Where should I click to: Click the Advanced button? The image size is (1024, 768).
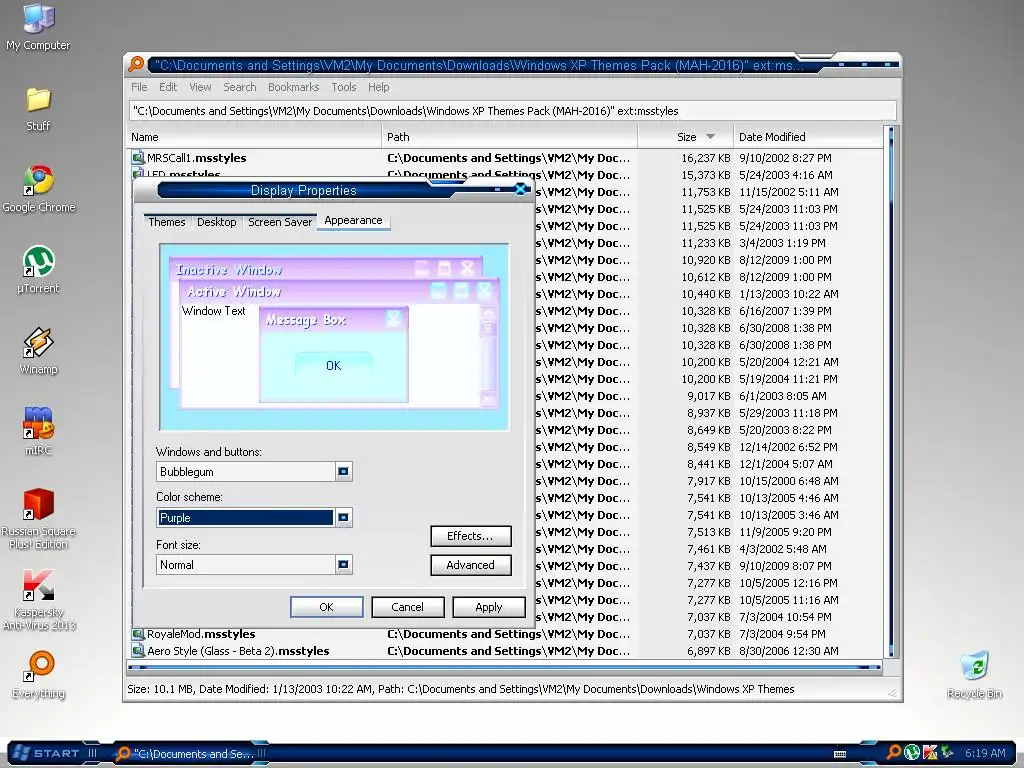pos(470,565)
